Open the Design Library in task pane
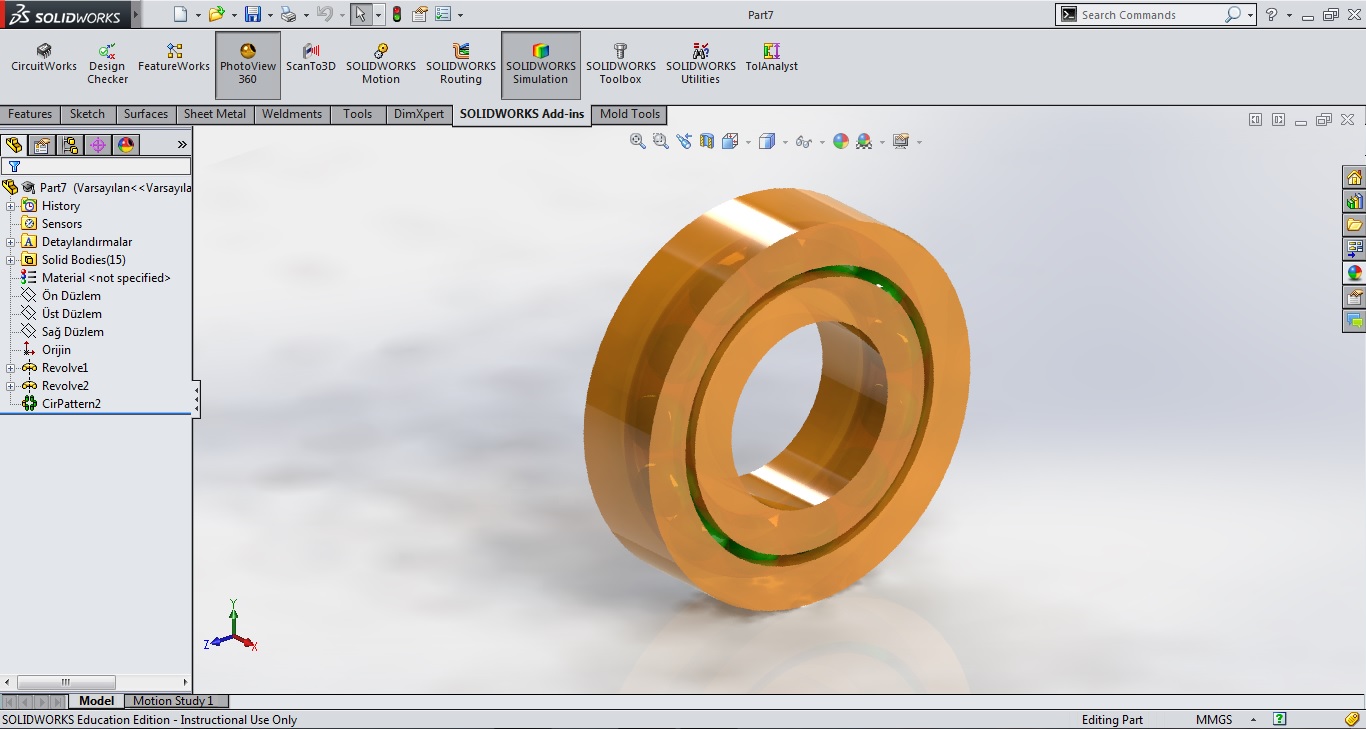The width and height of the screenshot is (1366, 729). [x=1354, y=202]
